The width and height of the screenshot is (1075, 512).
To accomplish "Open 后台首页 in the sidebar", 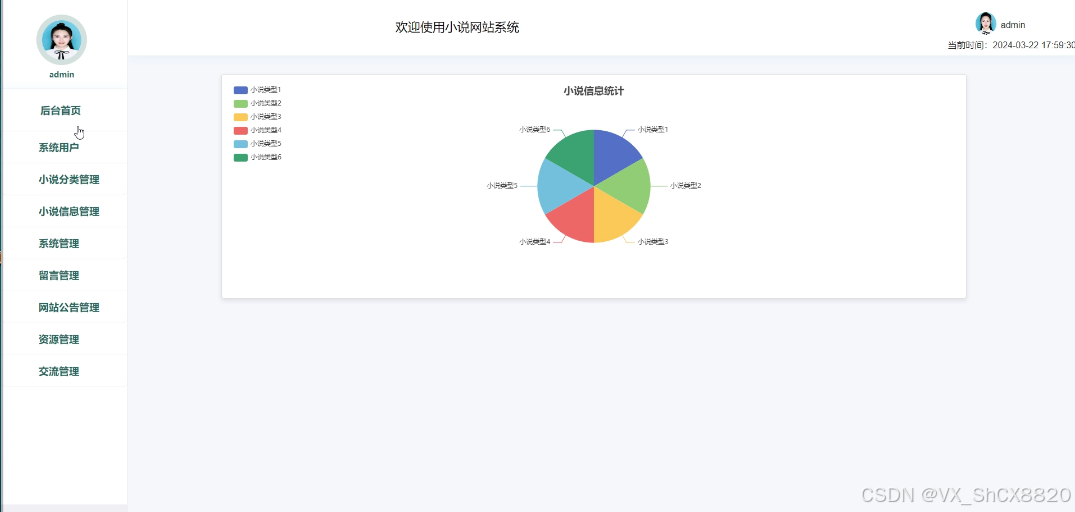I will point(61,110).
